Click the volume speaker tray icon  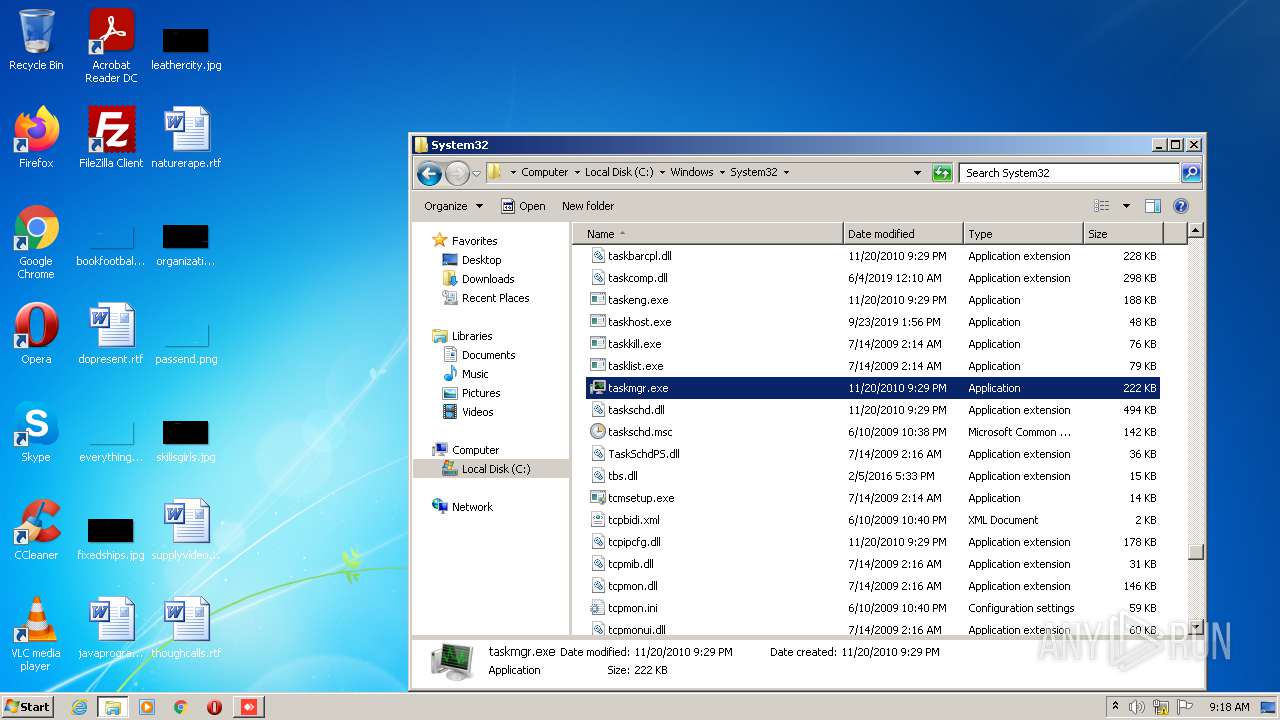tap(1137, 707)
